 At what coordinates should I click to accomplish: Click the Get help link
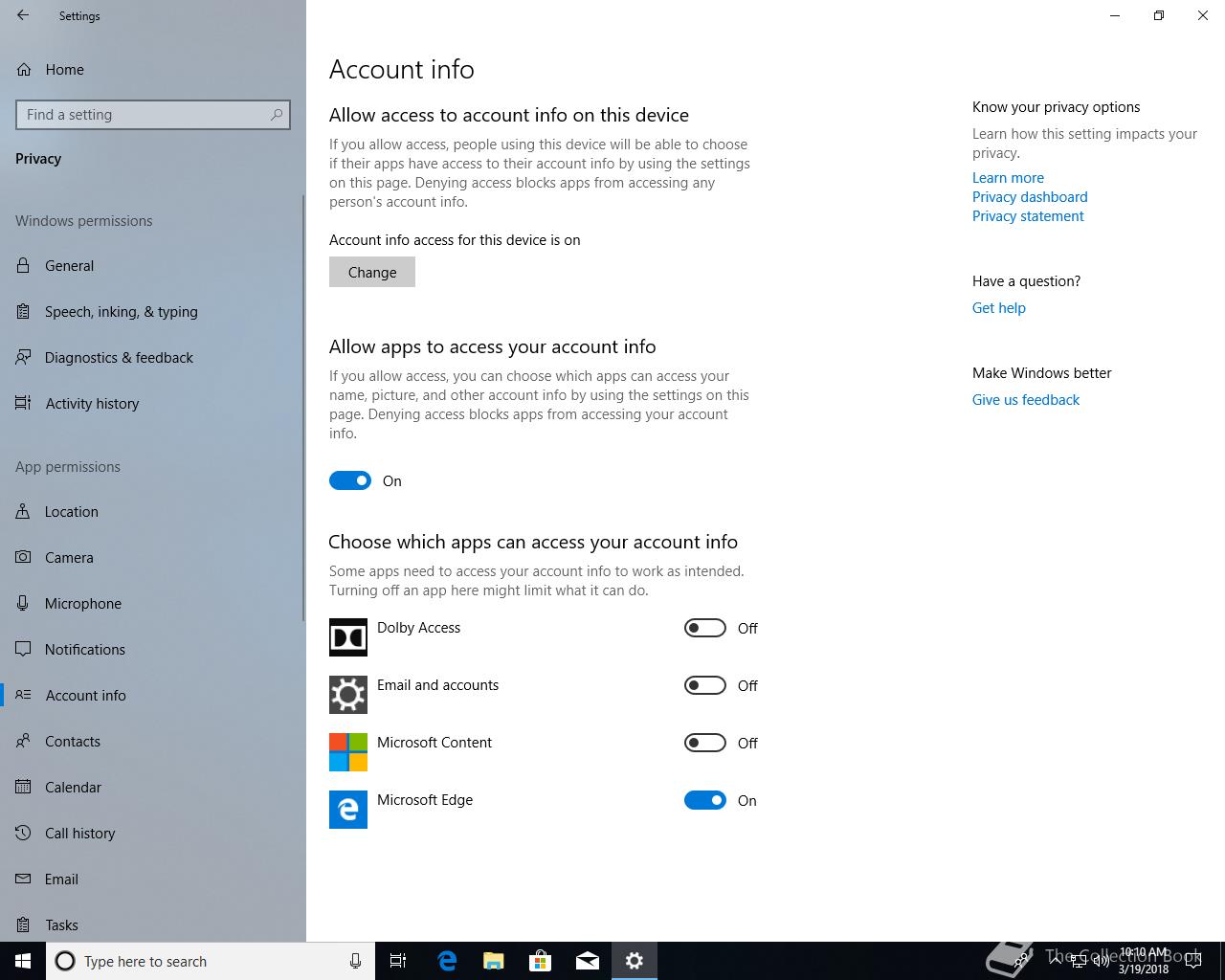[998, 307]
